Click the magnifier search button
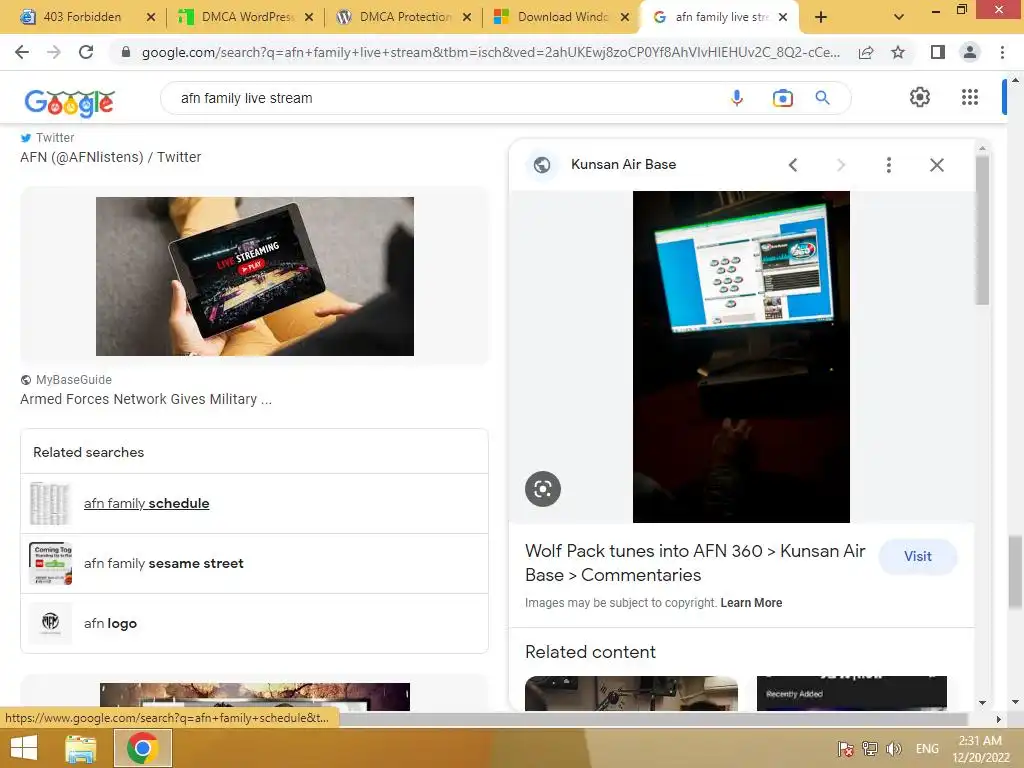The image size is (1024, 768). (x=822, y=98)
